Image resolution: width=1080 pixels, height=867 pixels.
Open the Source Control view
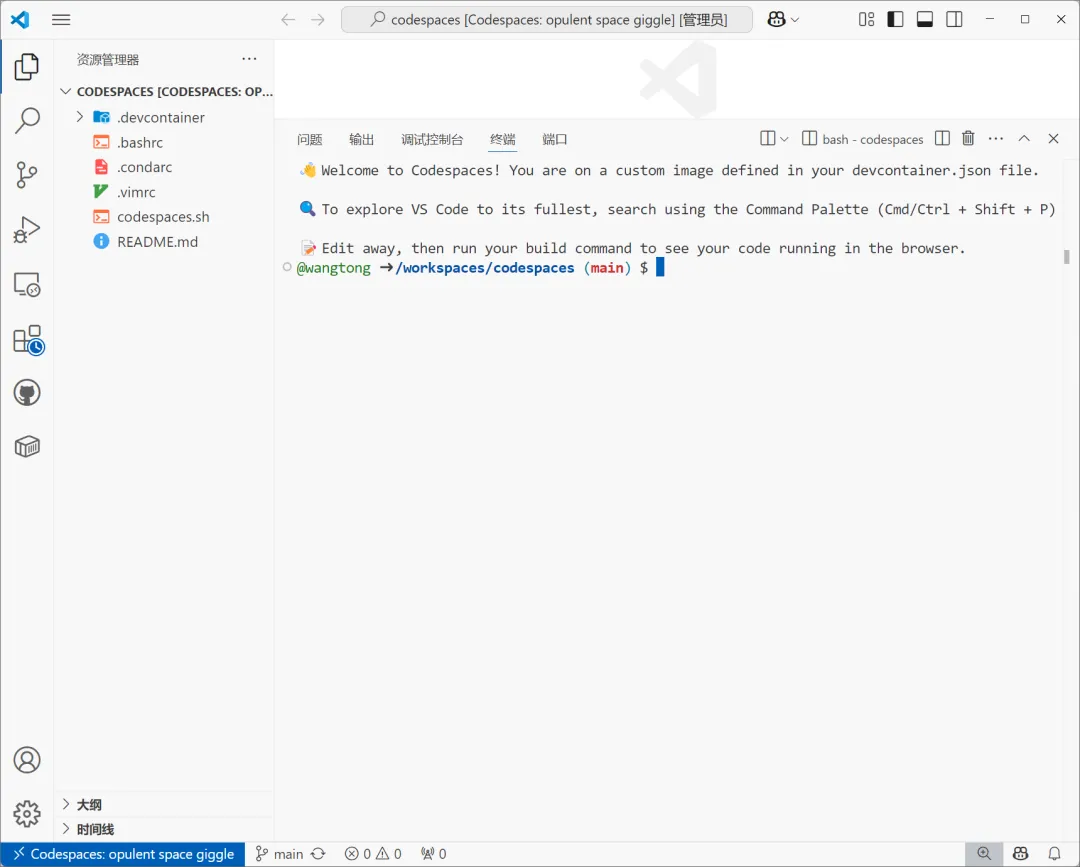pyautogui.click(x=27, y=175)
